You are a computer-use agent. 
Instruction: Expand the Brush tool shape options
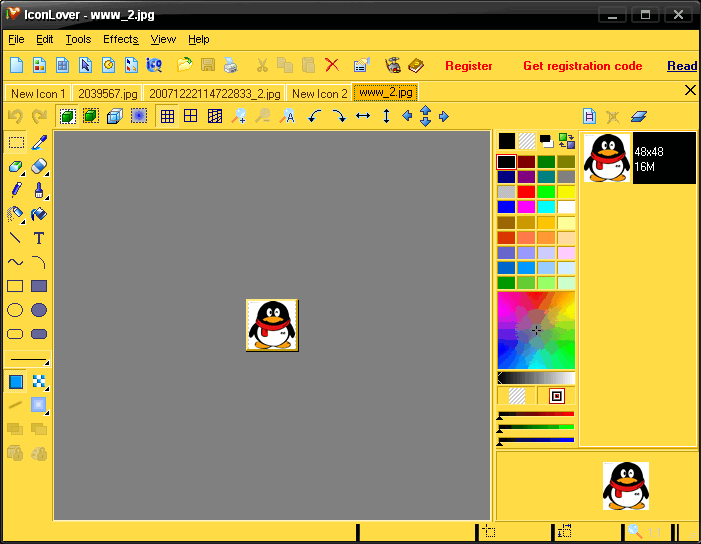[x=46, y=197]
